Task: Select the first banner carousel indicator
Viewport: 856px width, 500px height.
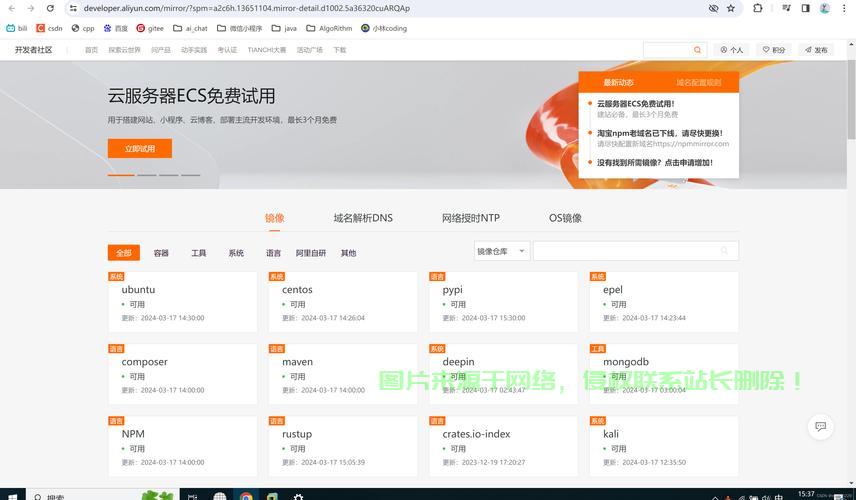Action: point(121,175)
